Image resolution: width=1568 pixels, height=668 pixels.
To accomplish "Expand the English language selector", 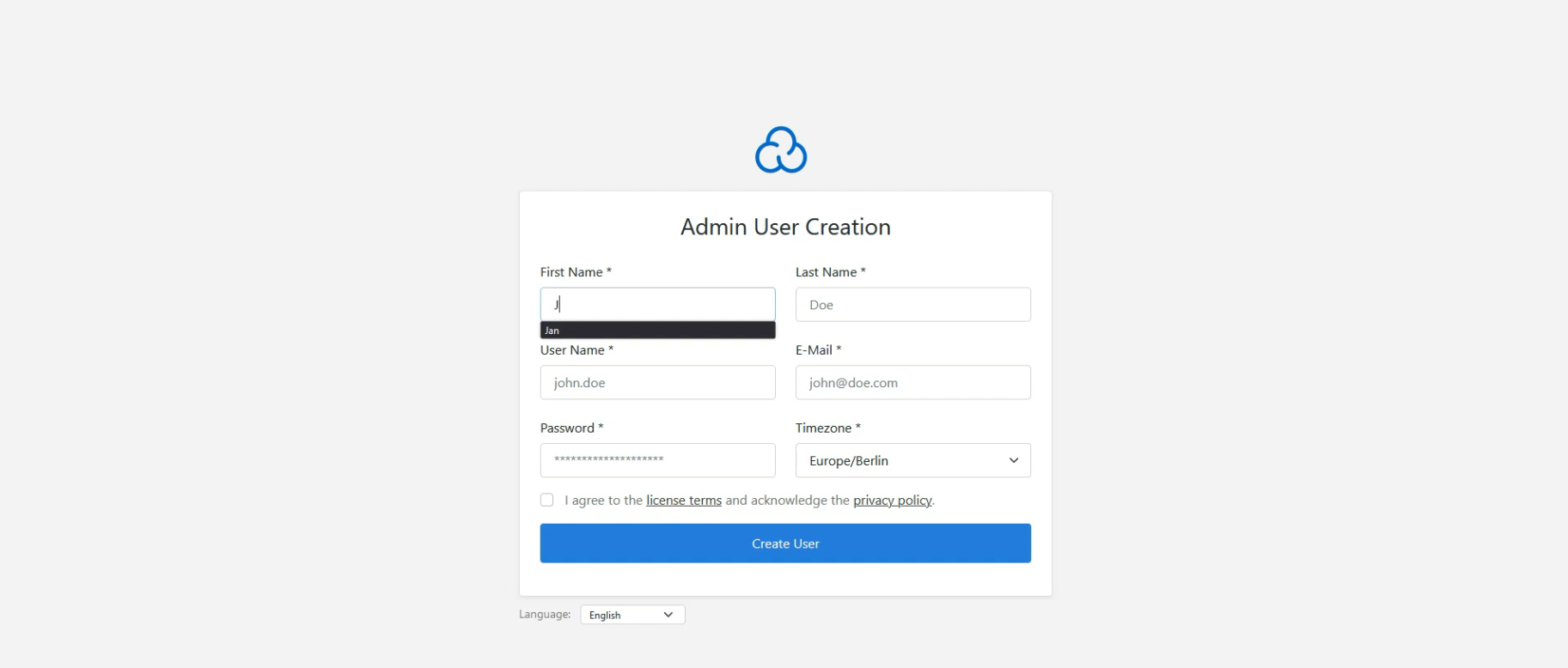I will click(632, 615).
